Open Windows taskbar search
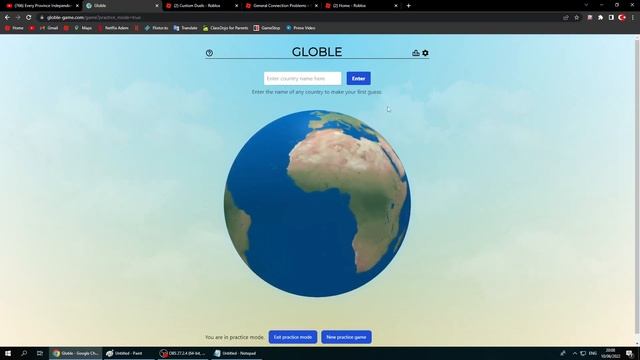The image size is (640, 360). point(24,353)
